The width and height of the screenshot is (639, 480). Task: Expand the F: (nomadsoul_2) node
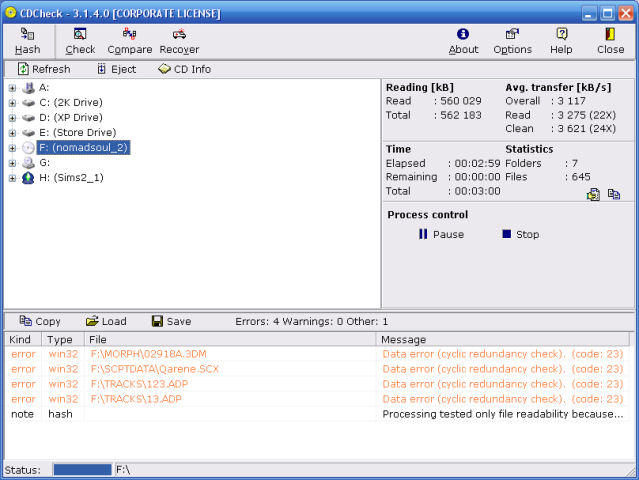click(x=12, y=148)
